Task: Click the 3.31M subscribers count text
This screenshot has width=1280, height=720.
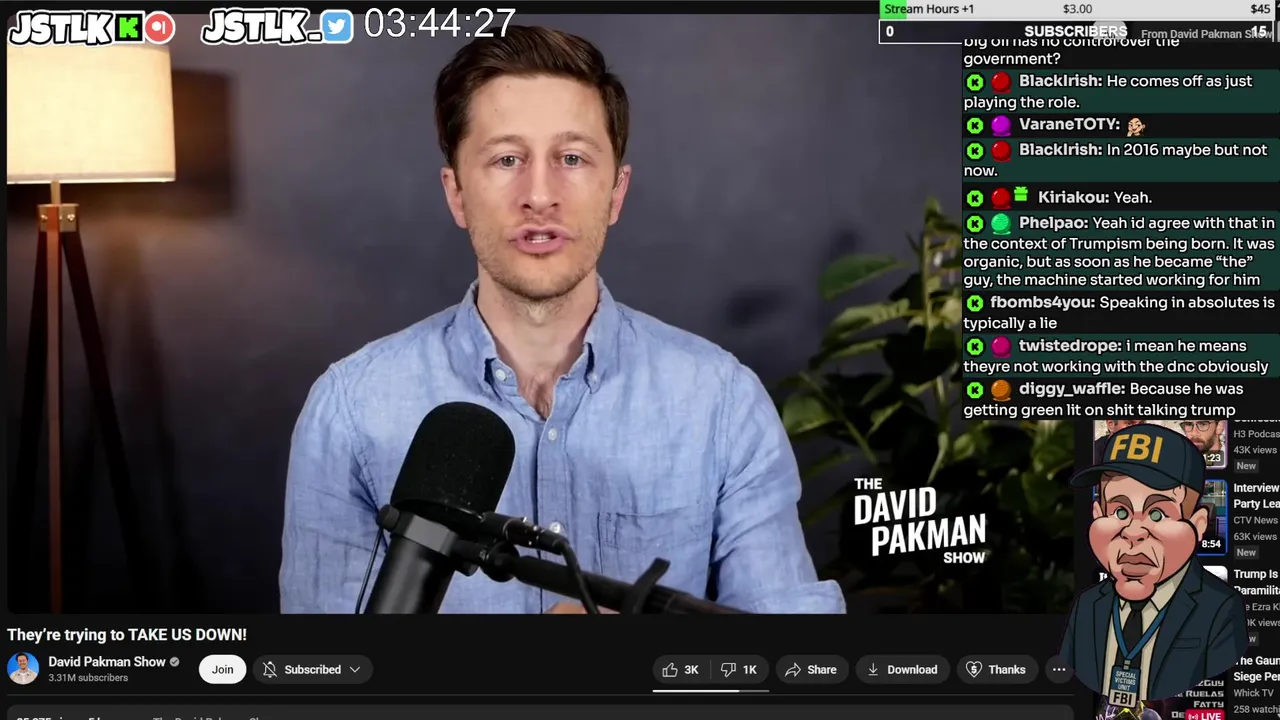Action: pyautogui.click(x=88, y=678)
